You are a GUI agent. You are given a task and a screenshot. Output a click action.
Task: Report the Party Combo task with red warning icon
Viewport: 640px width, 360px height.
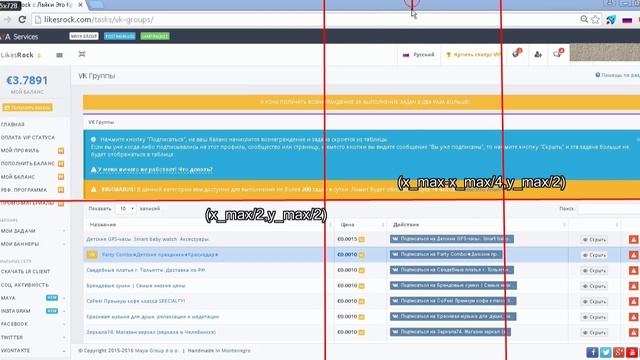633,255
